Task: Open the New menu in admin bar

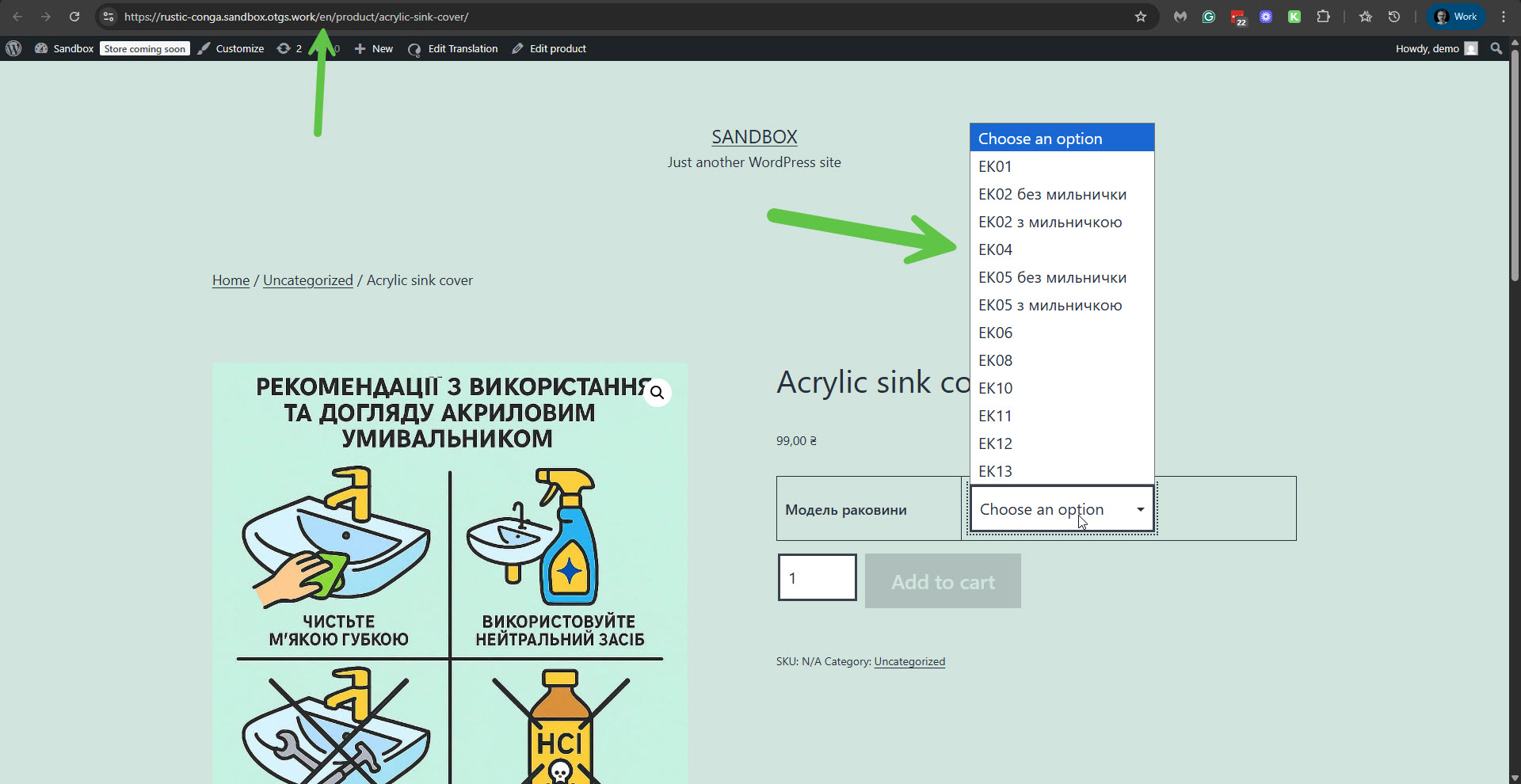Action: pos(374,48)
